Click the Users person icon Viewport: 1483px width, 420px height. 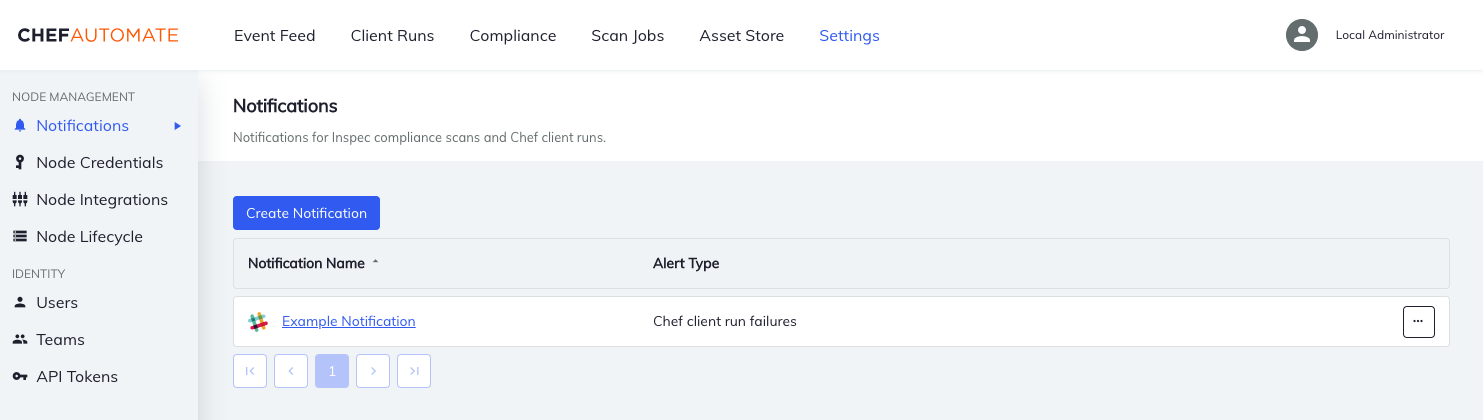coord(19,303)
